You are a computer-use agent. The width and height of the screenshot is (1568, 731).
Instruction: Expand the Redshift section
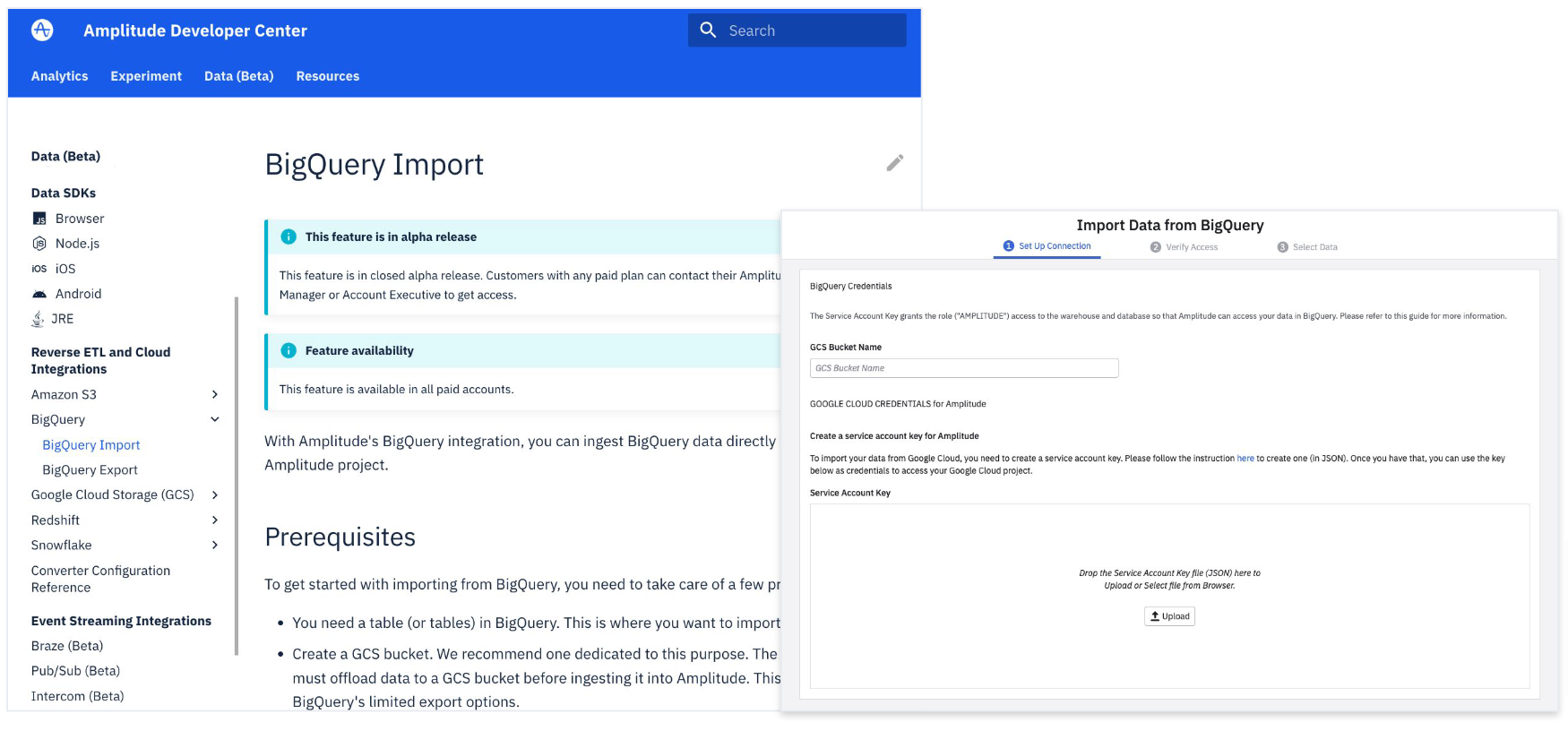coord(215,520)
